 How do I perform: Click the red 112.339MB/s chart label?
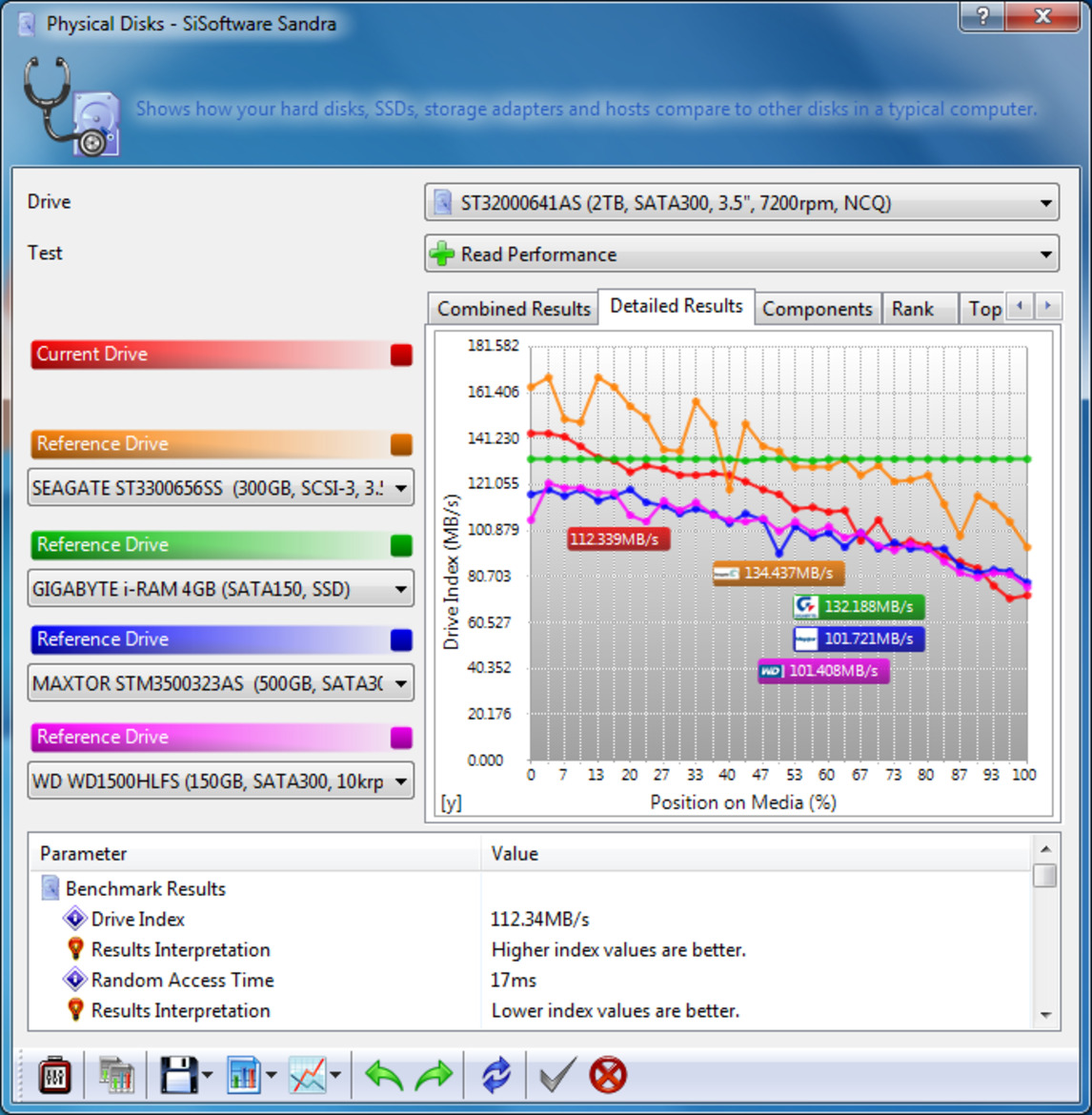(617, 539)
